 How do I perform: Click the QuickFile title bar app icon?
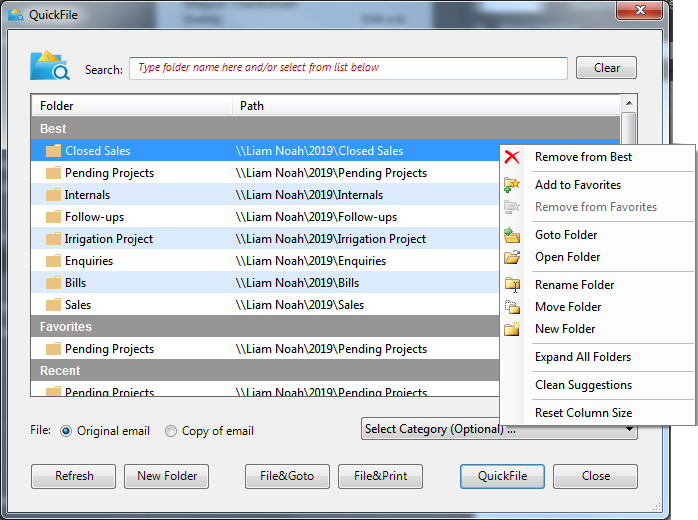click(x=16, y=15)
